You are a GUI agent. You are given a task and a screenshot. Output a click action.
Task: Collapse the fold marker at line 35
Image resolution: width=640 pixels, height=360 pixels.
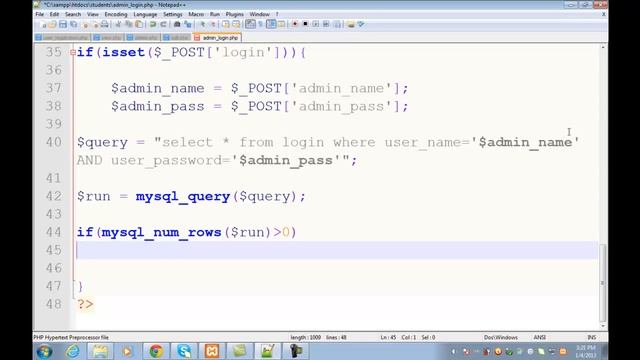[73, 52]
